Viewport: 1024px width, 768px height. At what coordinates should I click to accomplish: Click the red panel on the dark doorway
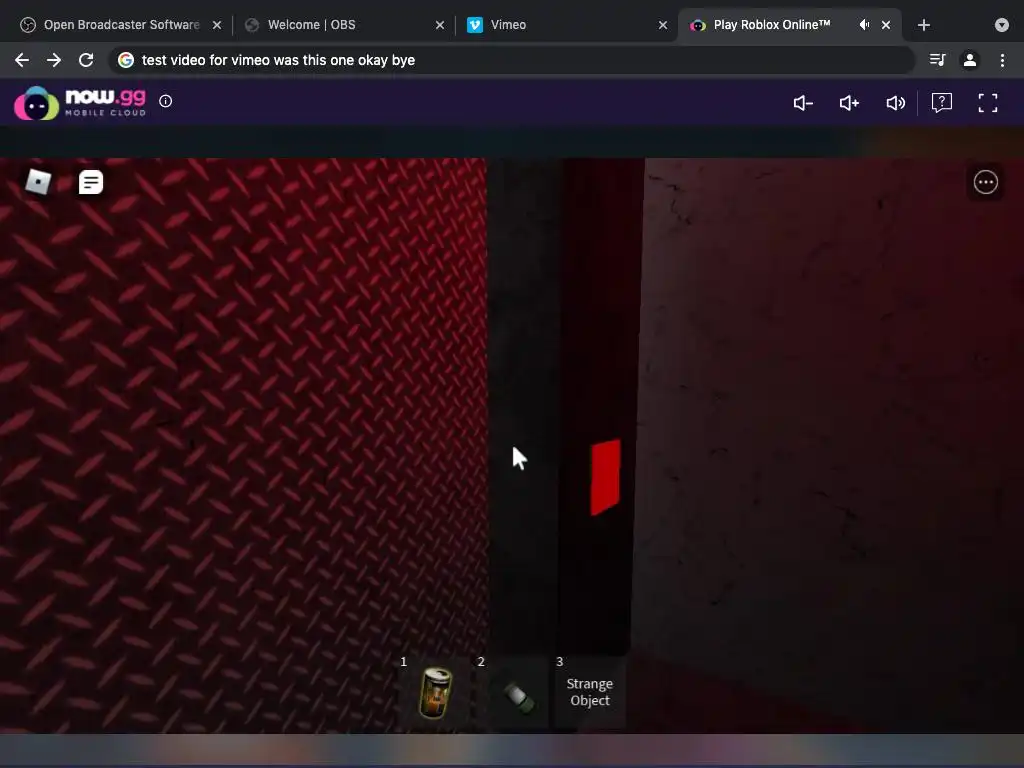point(605,477)
